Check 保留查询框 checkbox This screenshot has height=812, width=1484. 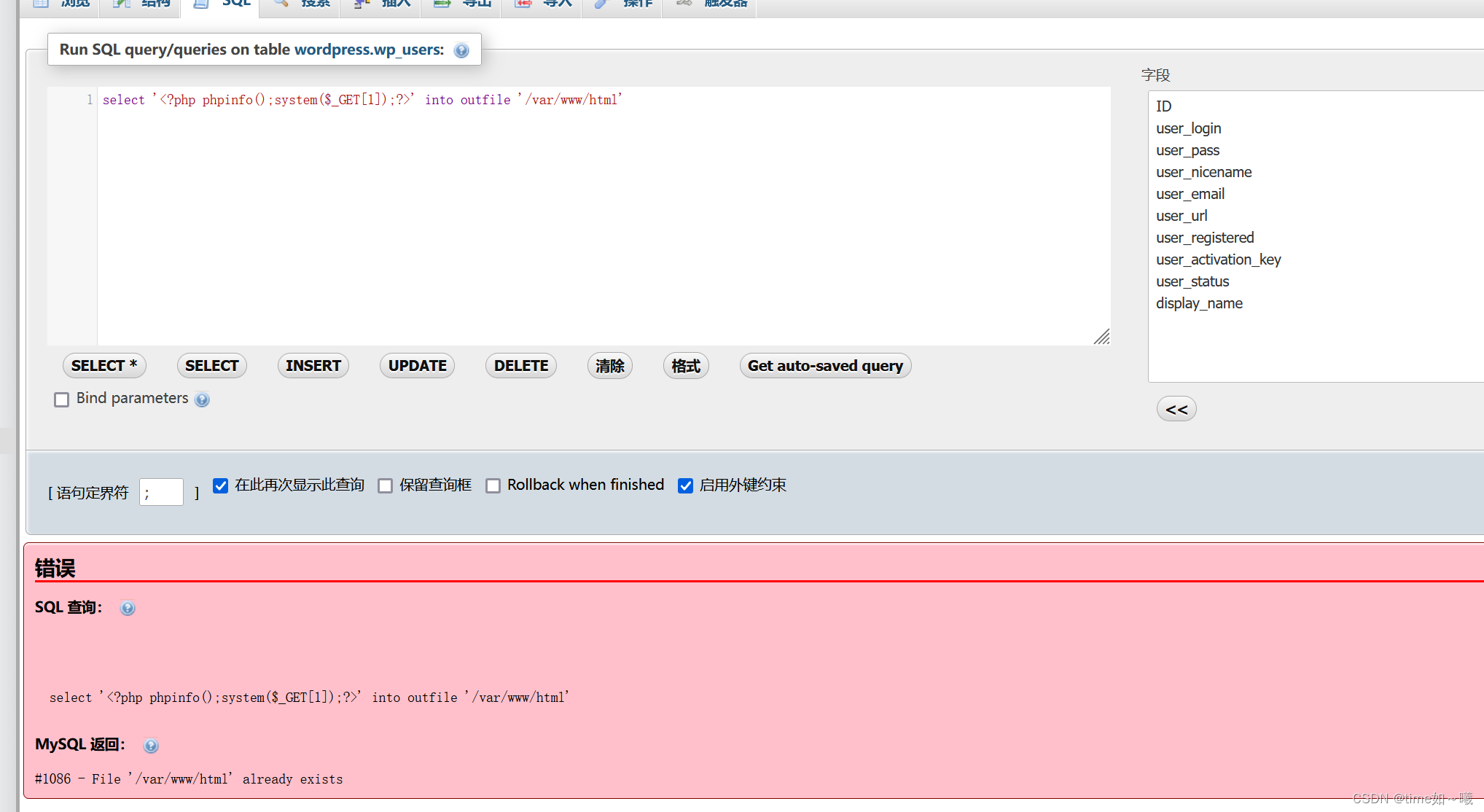click(385, 485)
